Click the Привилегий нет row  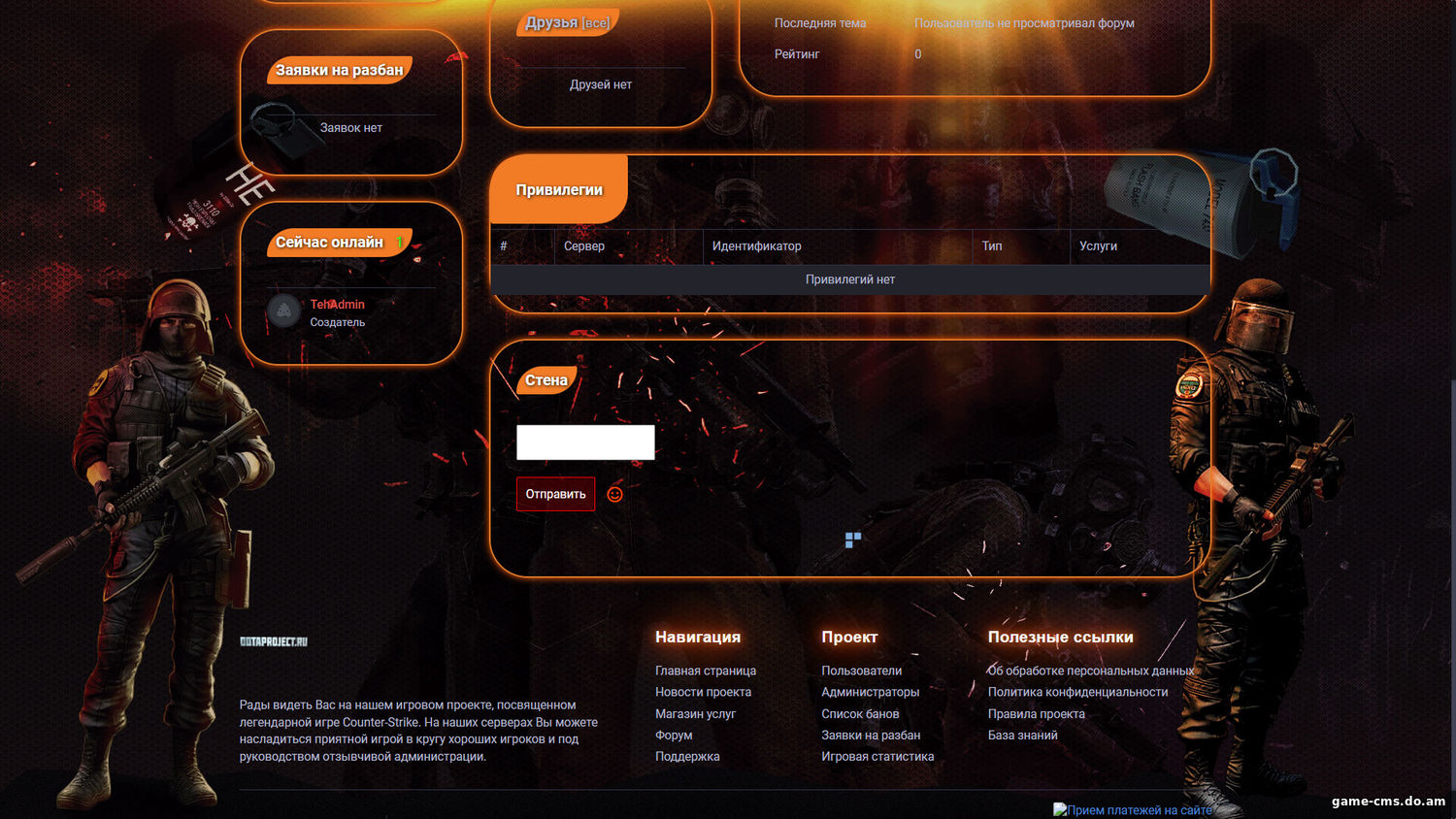coord(850,279)
